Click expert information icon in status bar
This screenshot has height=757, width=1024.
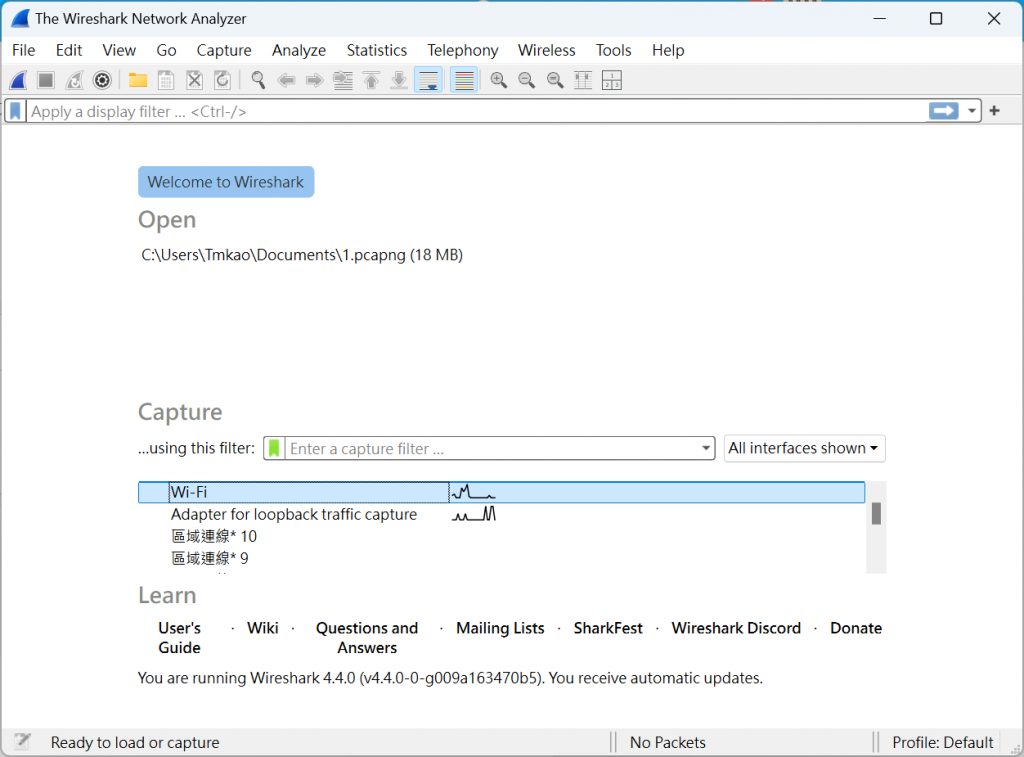(22, 741)
